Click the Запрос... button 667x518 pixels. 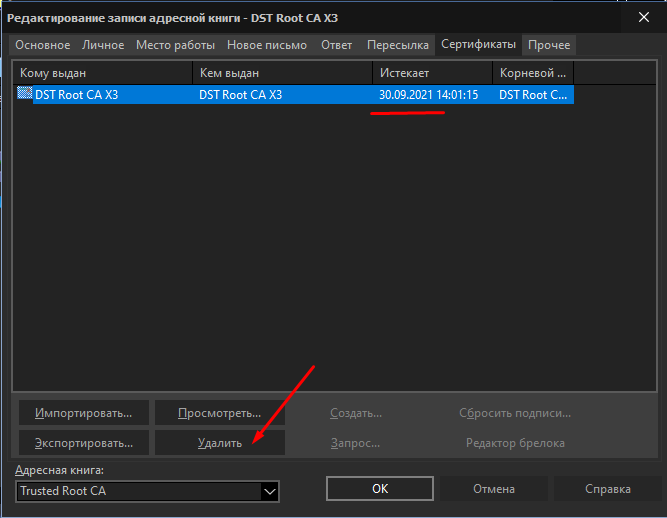(x=355, y=443)
